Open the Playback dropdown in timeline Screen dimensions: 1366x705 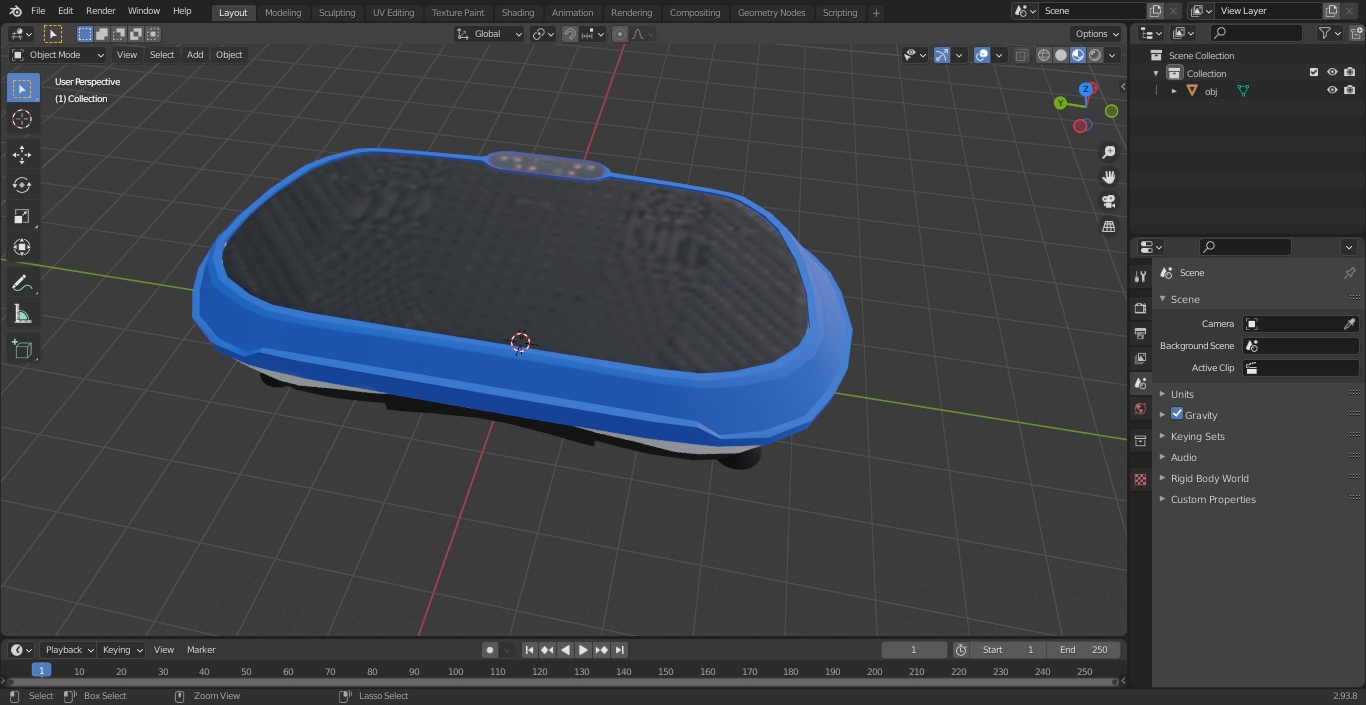pyautogui.click(x=68, y=650)
